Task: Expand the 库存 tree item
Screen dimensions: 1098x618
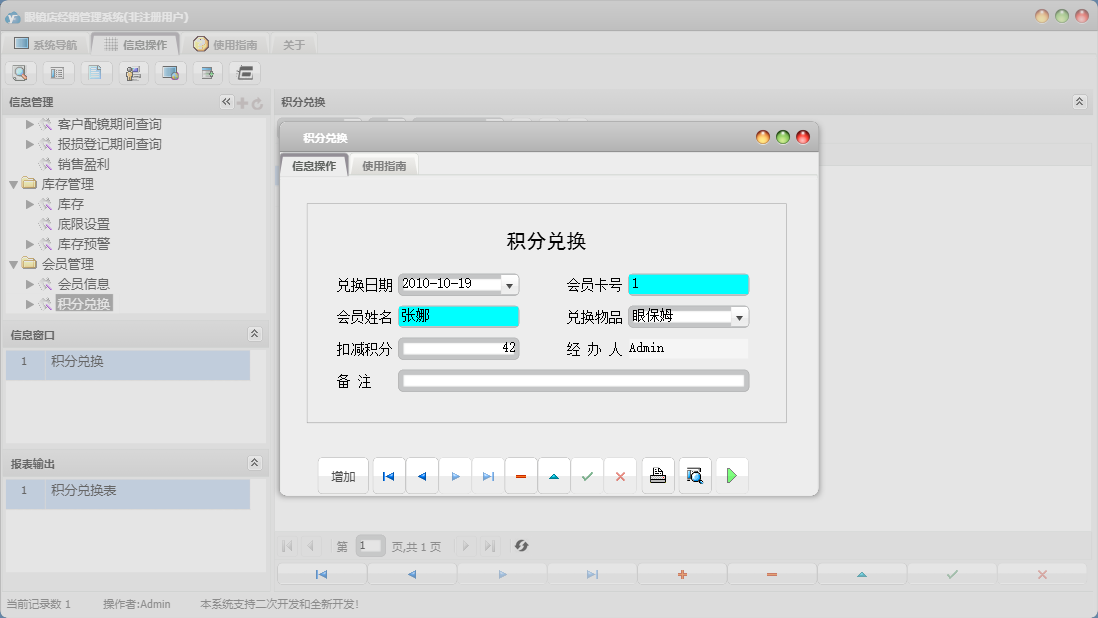Action: pos(30,204)
